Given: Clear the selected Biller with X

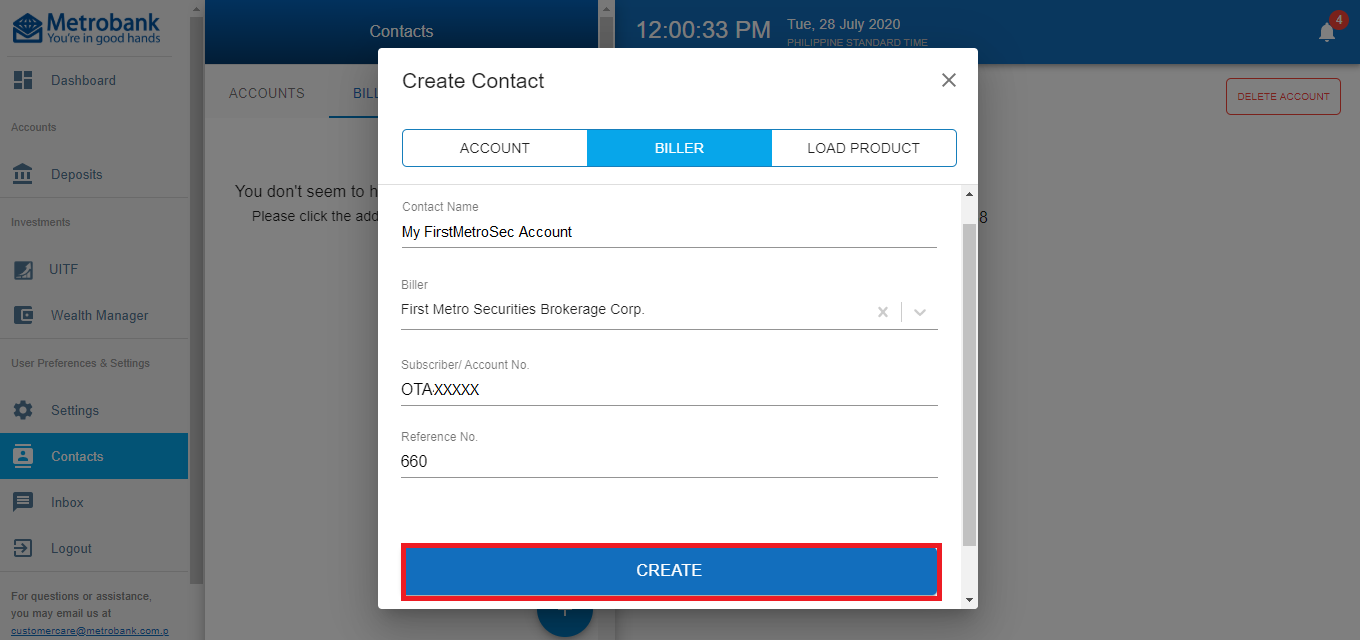Looking at the screenshot, I should pyautogui.click(x=883, y=312).
